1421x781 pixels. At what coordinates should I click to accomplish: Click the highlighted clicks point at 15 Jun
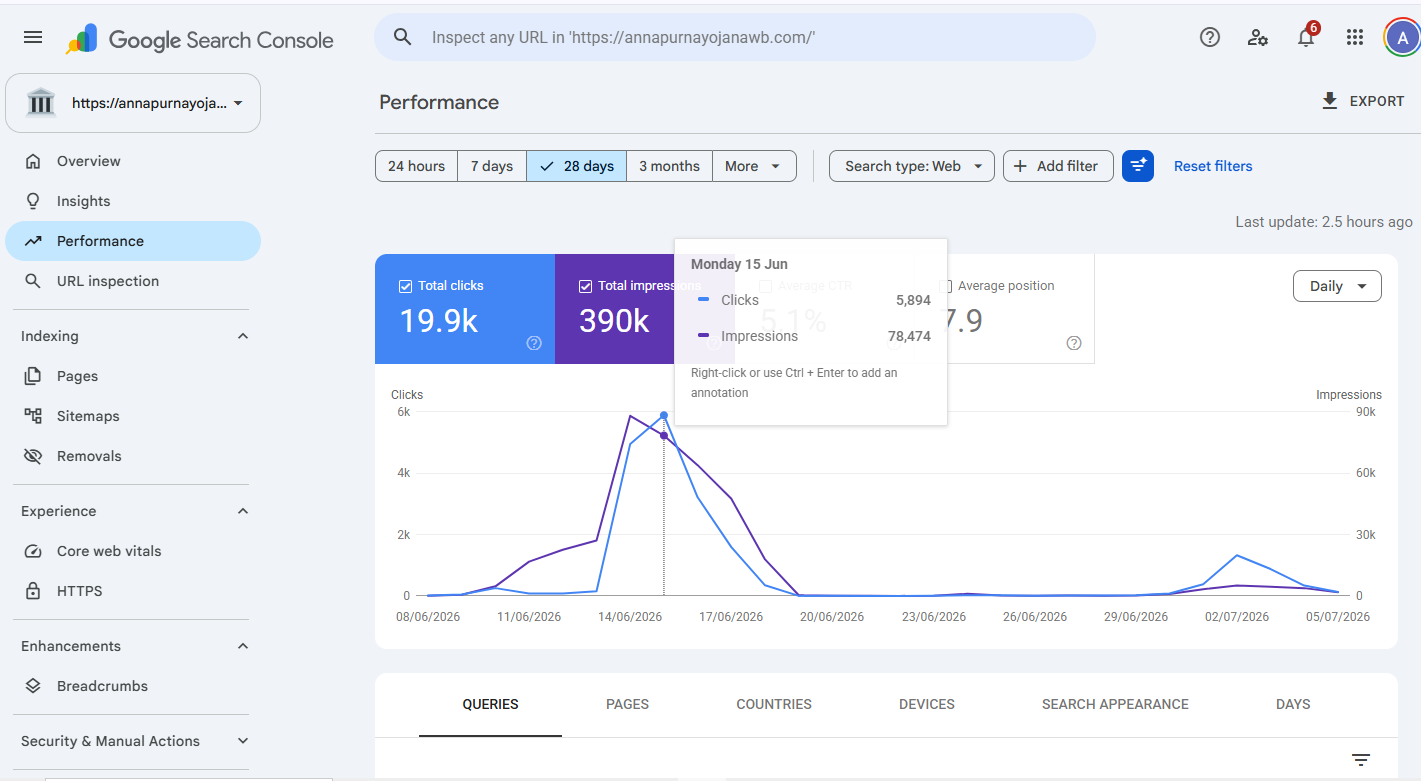tap(664, 415)
